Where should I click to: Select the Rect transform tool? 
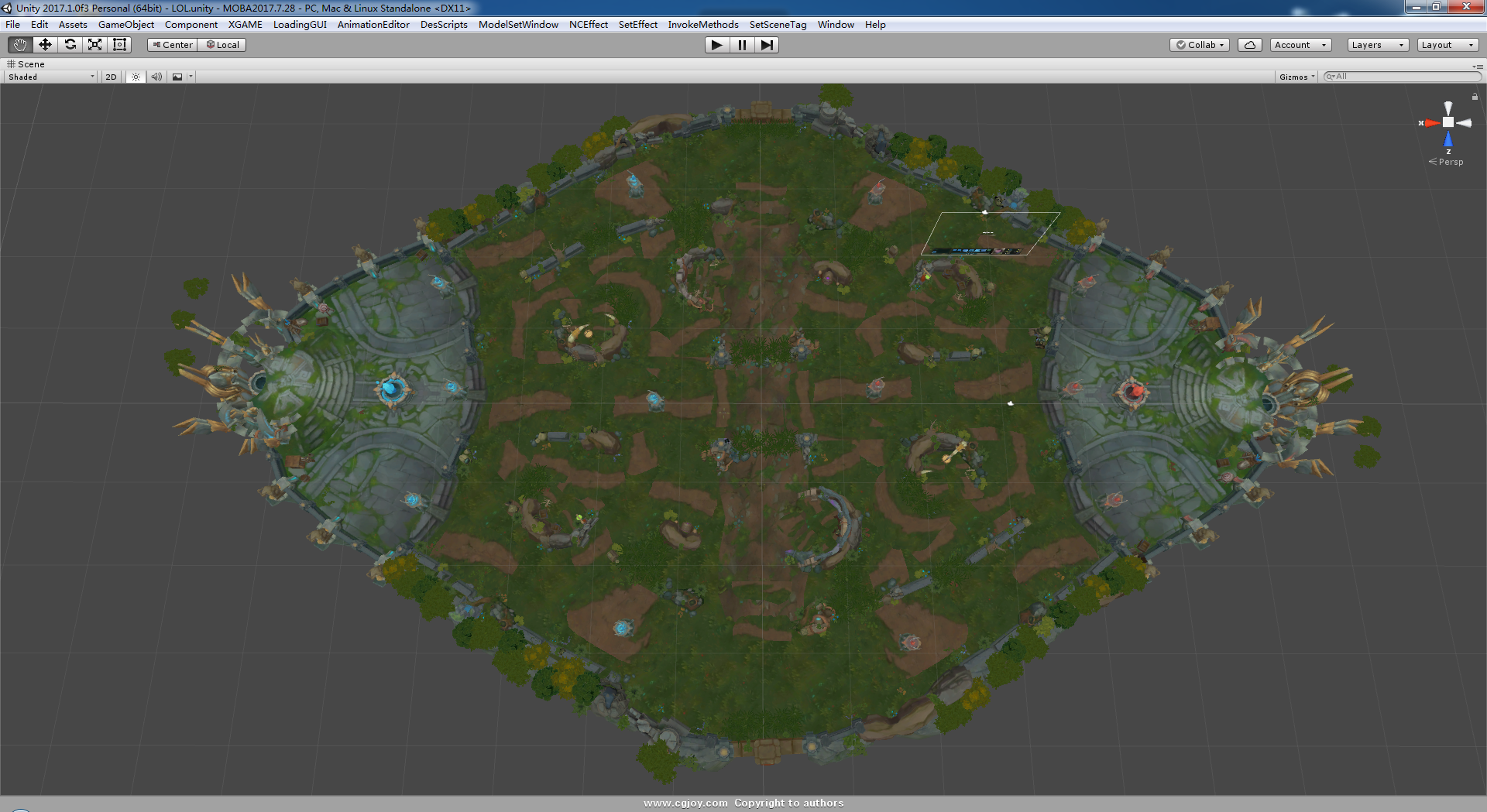(x=119, y=45)
